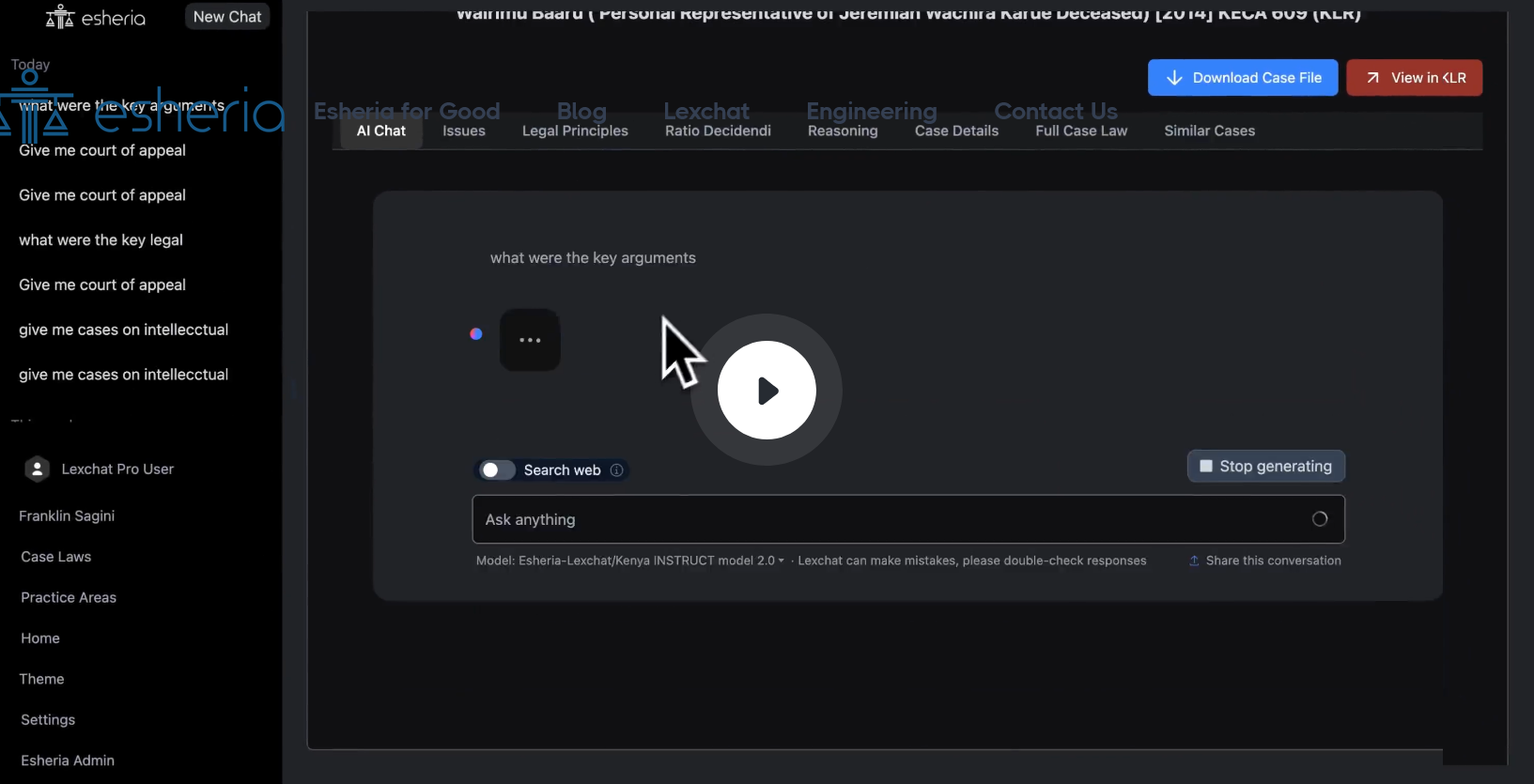Click the download arrow icon
This screenshot has height=784, width=1534.
pos(1174,78)
